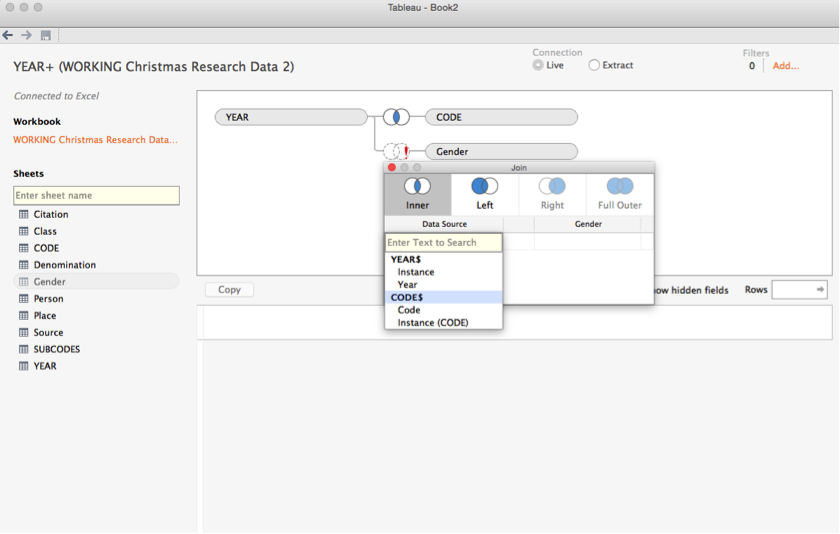
Task: Select the Inner join type
Action: click(x=418, y=194)
